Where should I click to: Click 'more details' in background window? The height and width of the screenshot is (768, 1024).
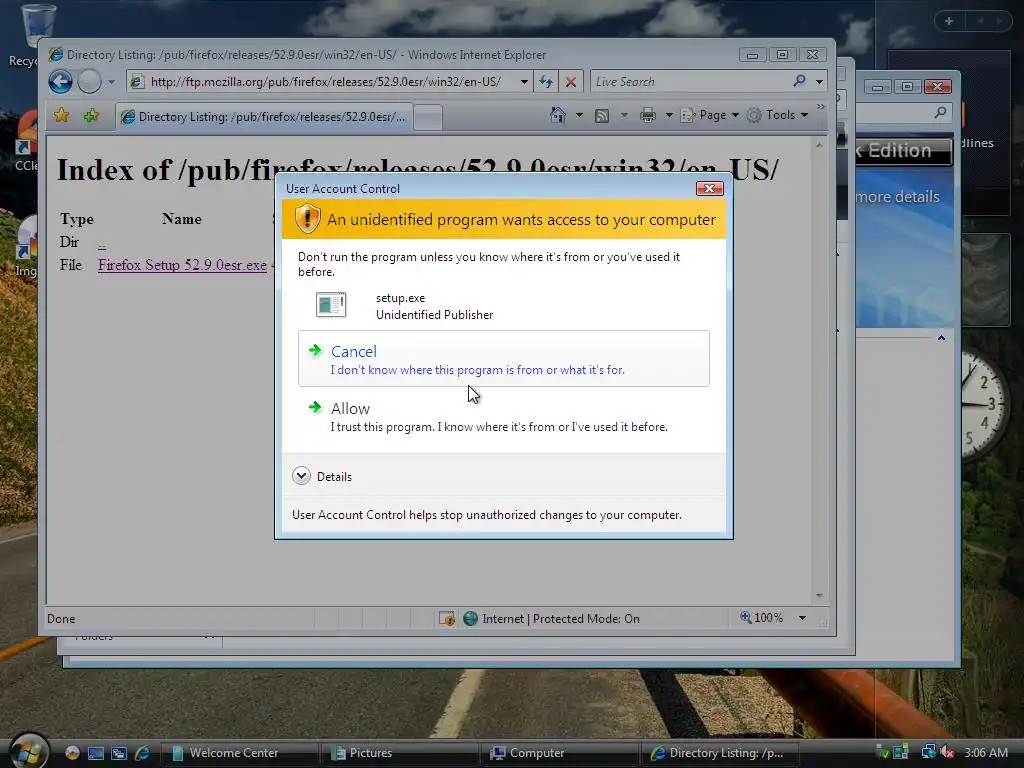tap(897, 197)
